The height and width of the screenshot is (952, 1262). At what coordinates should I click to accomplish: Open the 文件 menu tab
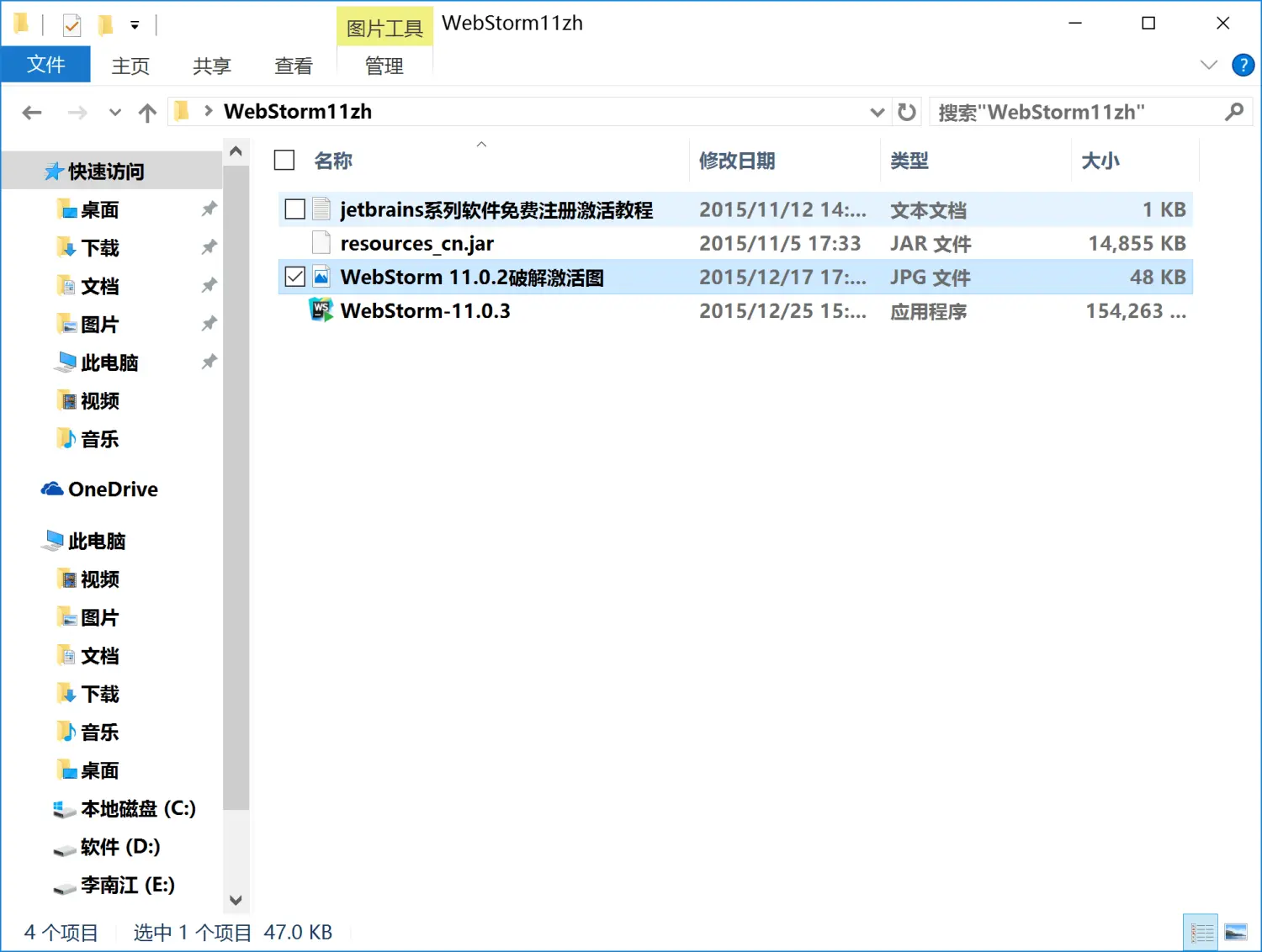pos(45,65)
